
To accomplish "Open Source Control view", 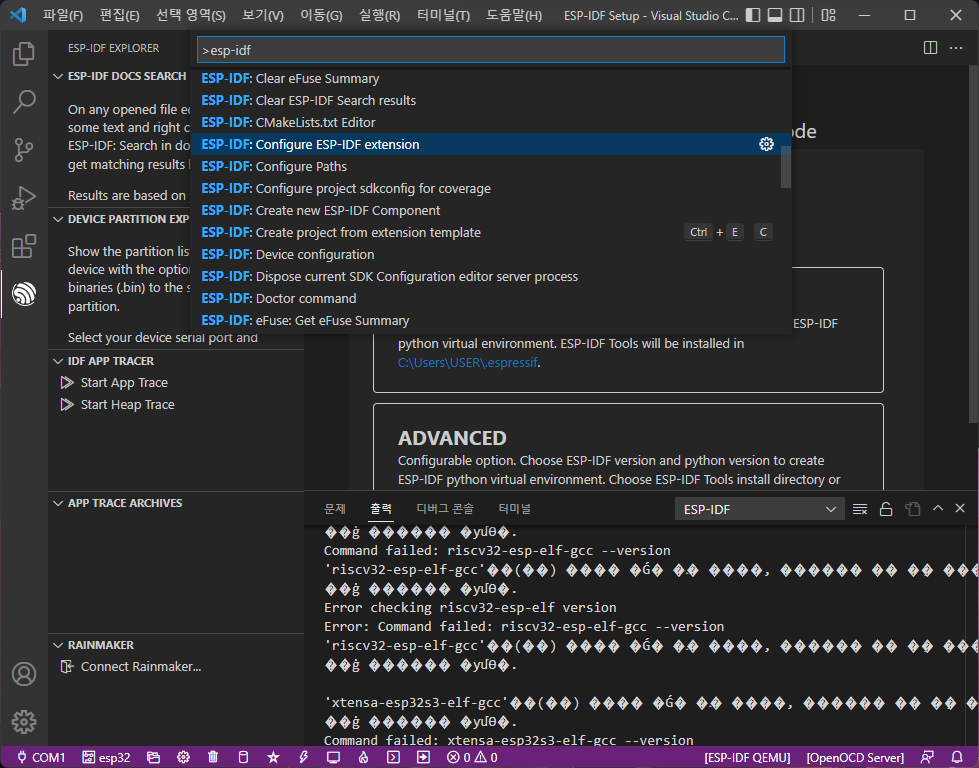I will click(x=24, y=150).
